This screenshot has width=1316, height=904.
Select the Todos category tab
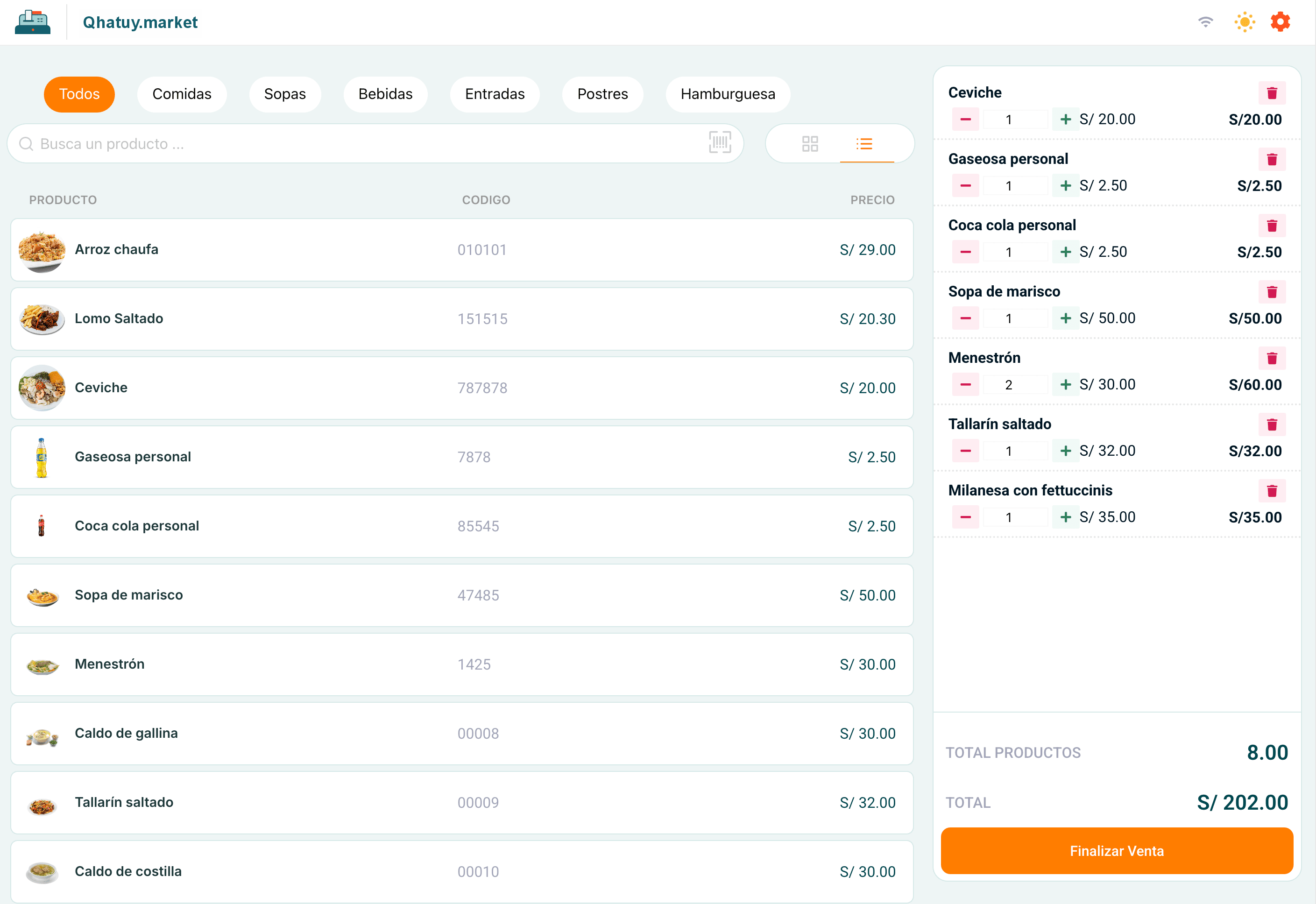(x=79, y=94)
